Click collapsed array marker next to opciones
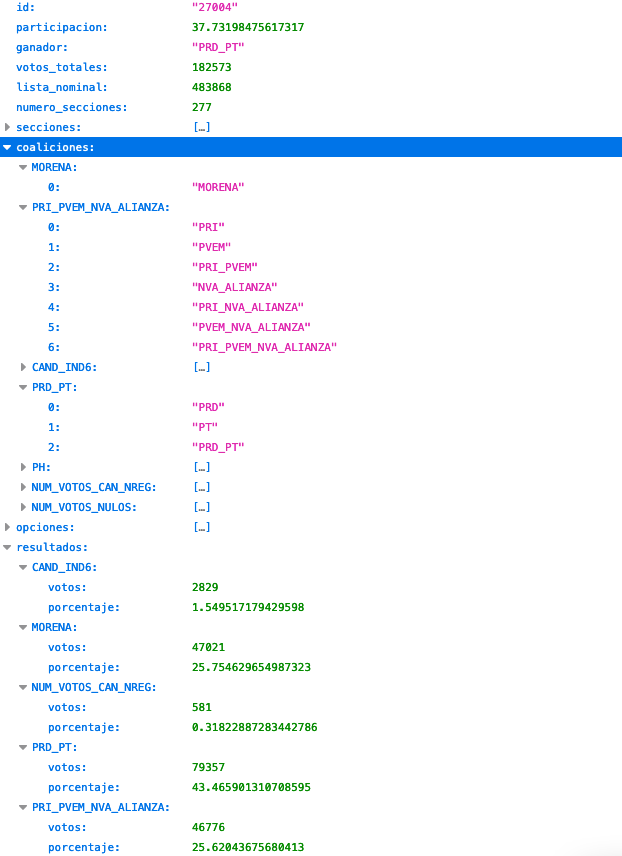This screenshot has height=856, width=622. pos(202,527)
